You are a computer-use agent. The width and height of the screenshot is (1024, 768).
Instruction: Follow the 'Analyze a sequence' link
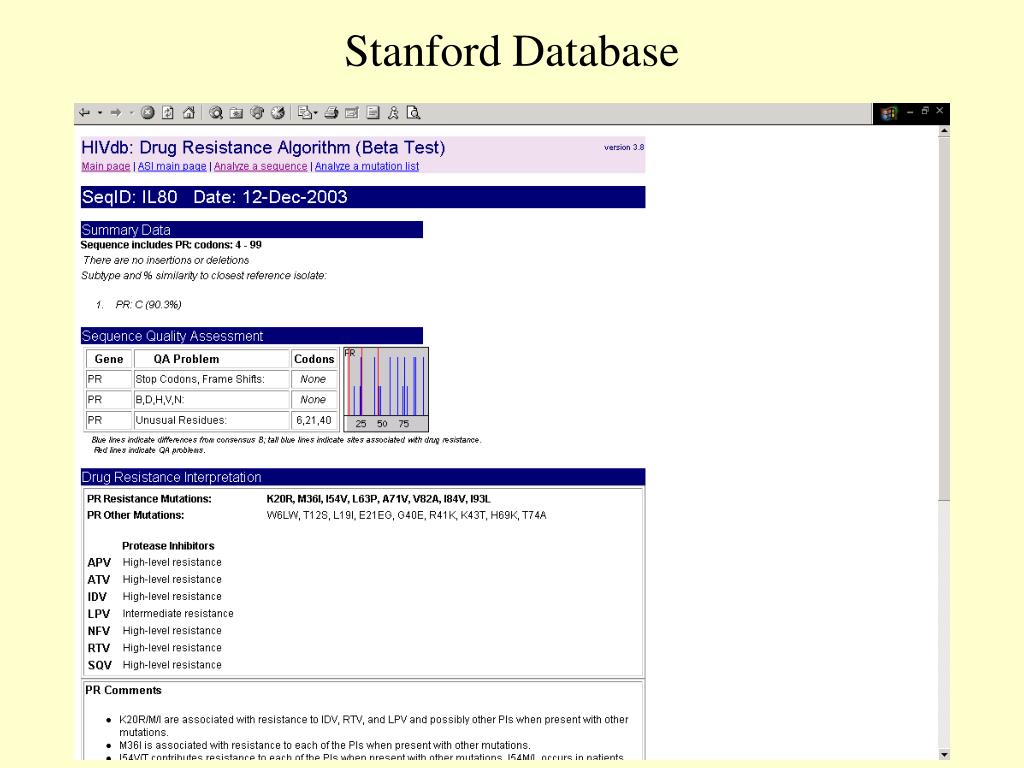pos(261,166)
